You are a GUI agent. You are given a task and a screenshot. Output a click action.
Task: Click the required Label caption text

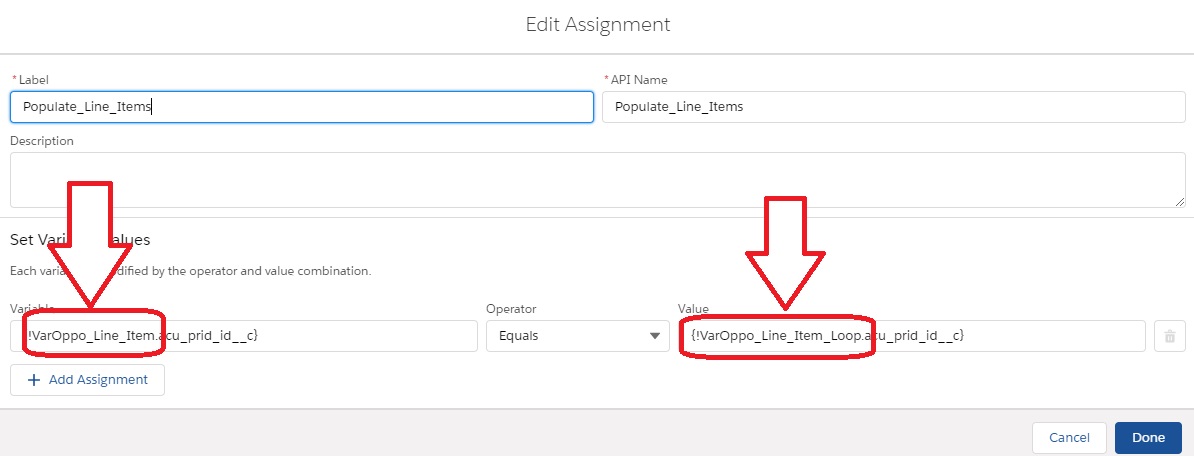(x=34, y=80)
